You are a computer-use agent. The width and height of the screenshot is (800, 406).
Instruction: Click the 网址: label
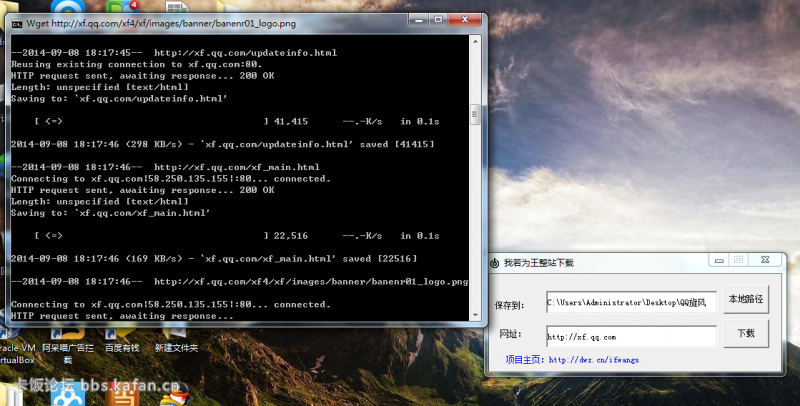point(511,334)
